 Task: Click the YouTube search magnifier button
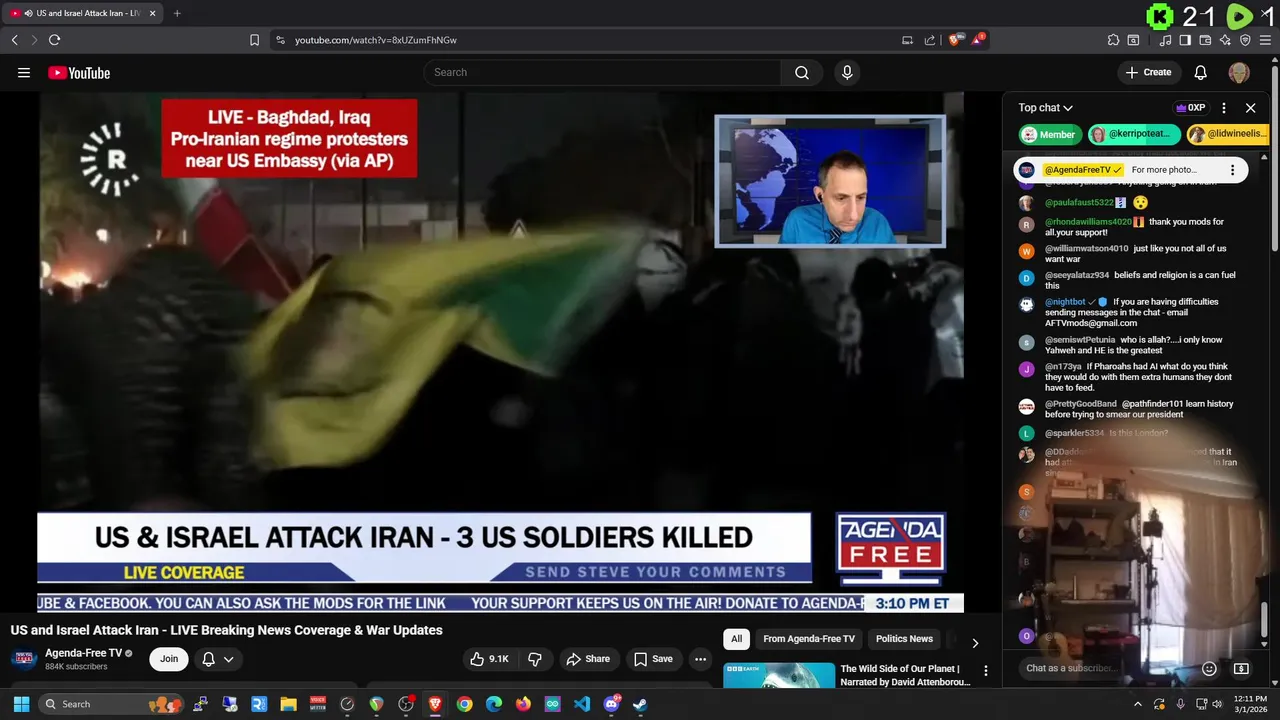pos(802,72)
